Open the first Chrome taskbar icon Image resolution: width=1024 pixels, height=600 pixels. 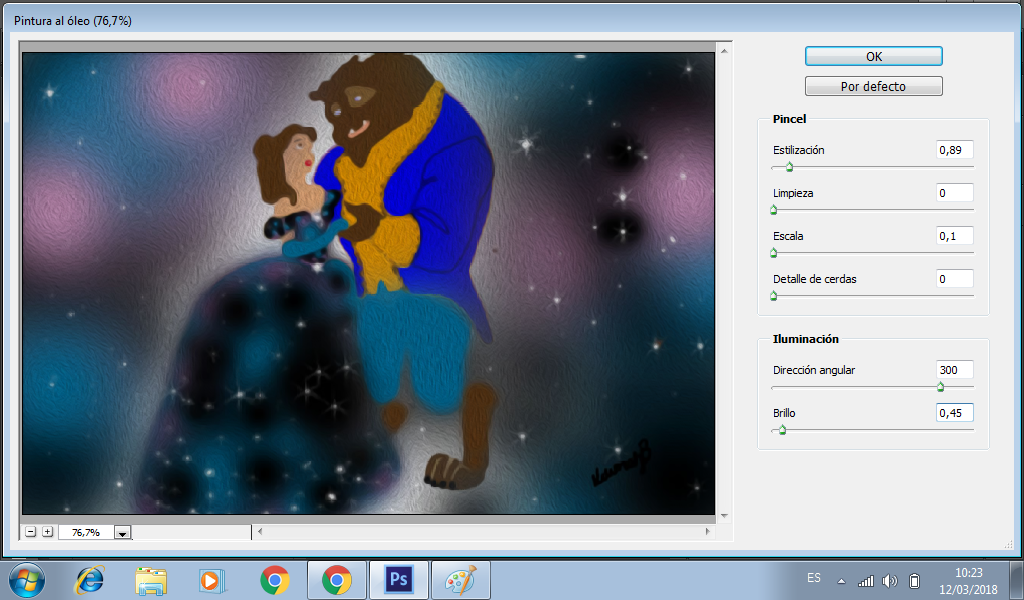pyautogui.click(x=275, y=580)
